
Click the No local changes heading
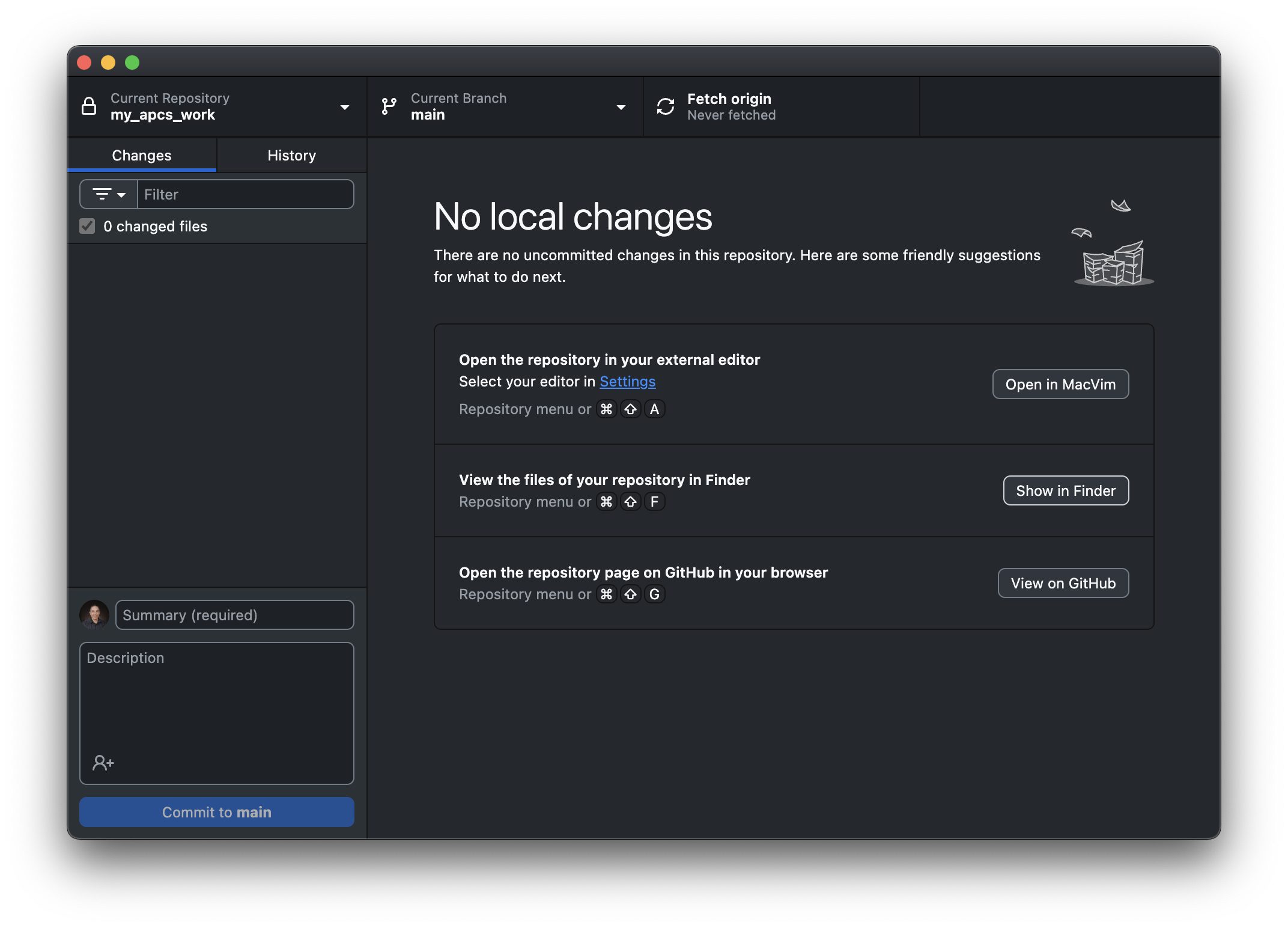(573, 216)
